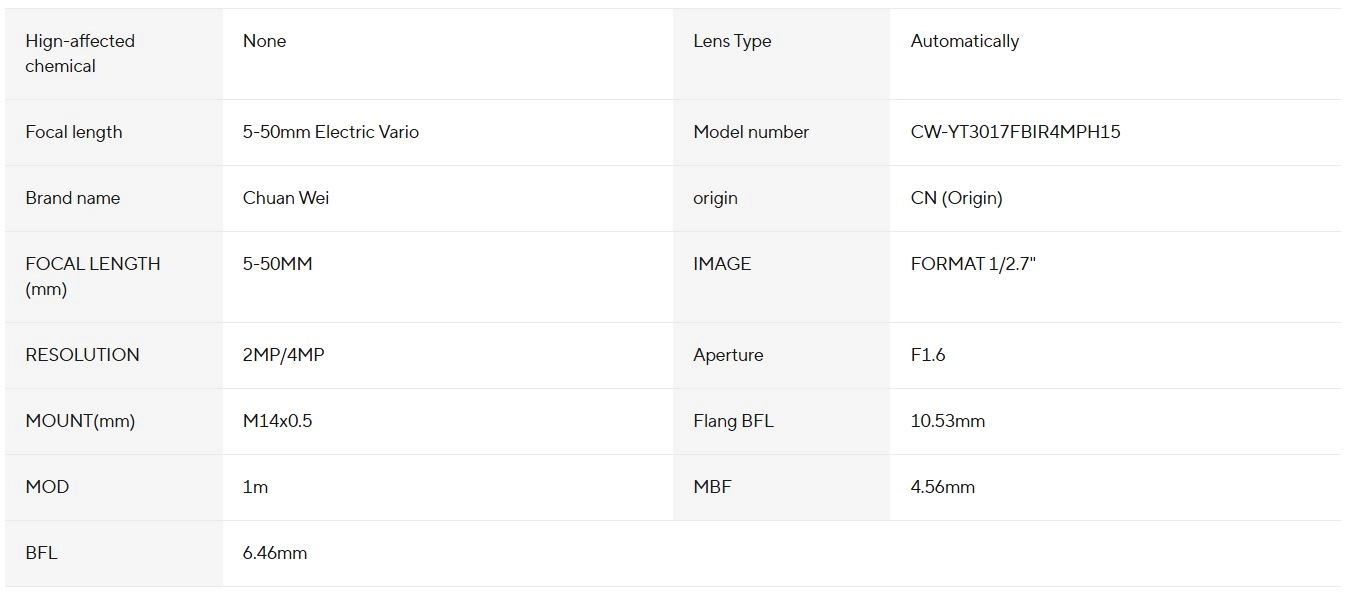This screenshot has height=592, width=1367.
Task: Click the Hign-affected chemical label
Action: click(x=80, y=53)
